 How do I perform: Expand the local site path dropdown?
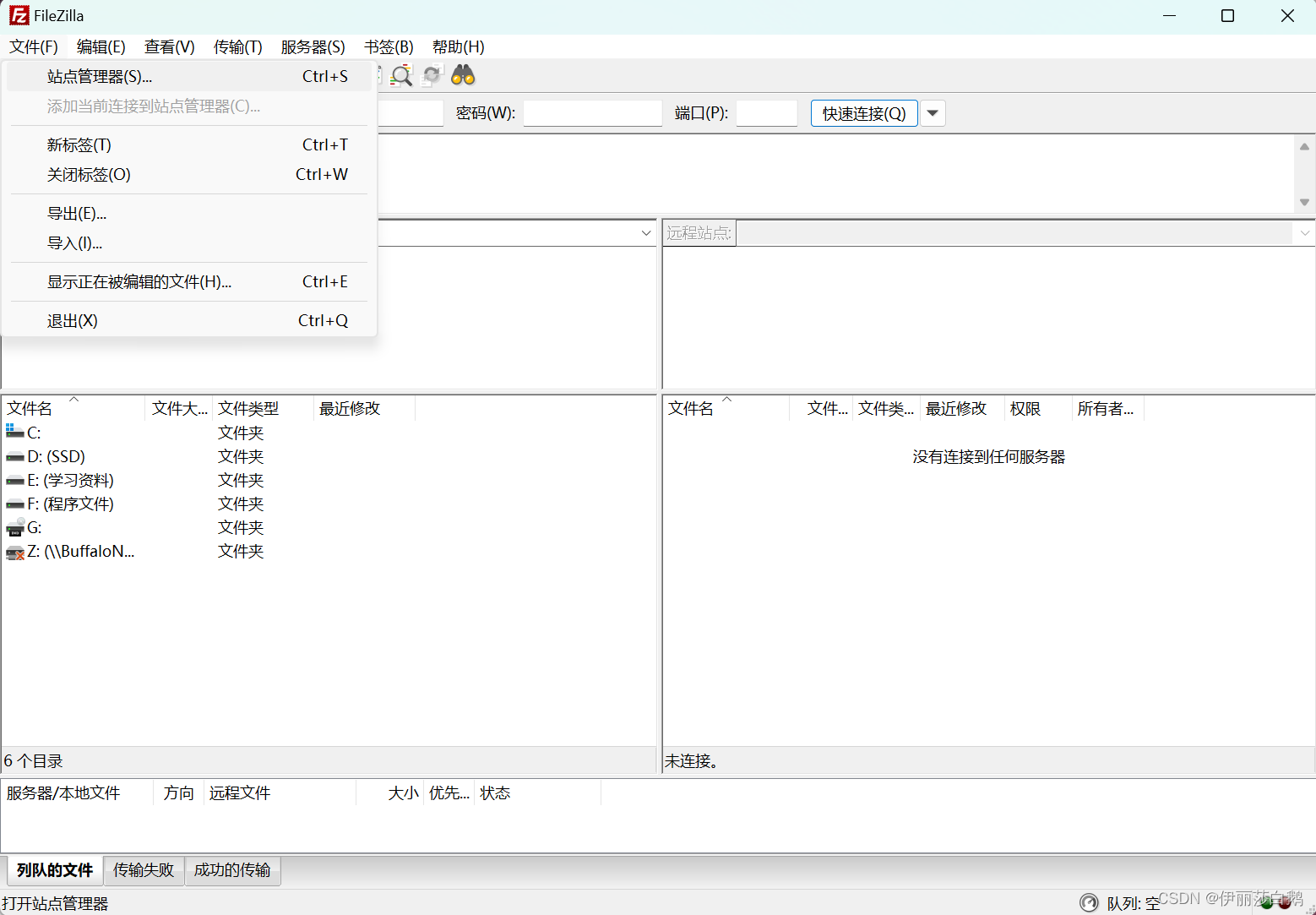[646, 233]
